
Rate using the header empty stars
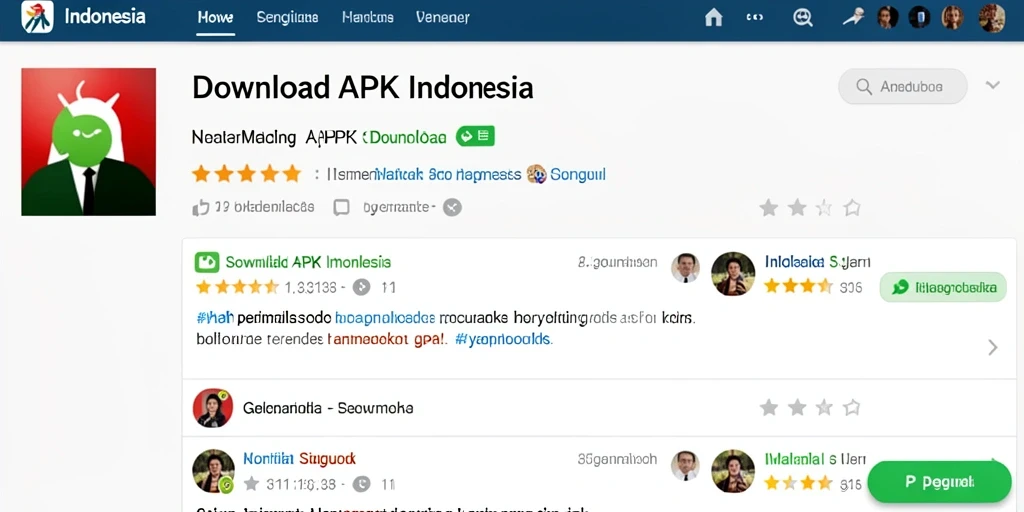tap(810, 208)
